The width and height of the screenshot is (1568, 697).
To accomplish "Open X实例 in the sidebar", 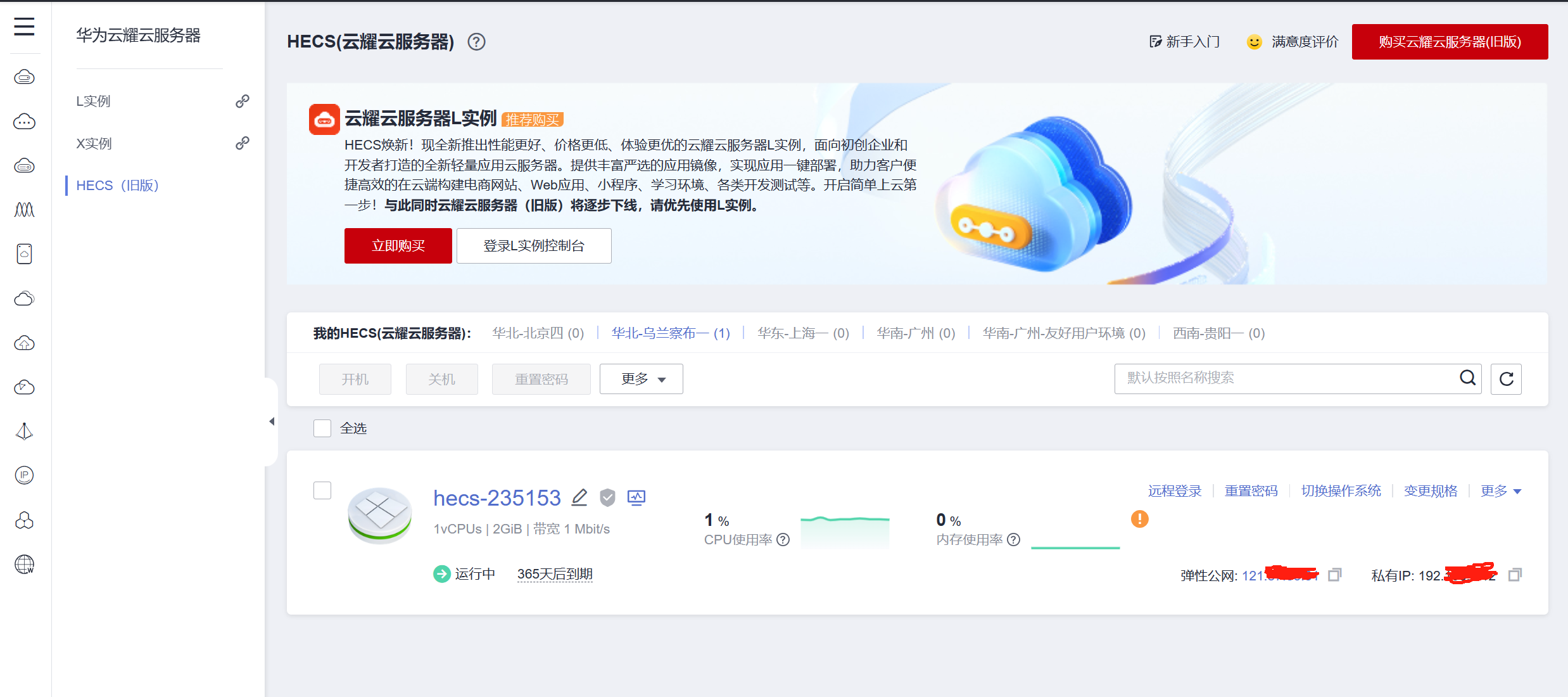I will [94, 143].
